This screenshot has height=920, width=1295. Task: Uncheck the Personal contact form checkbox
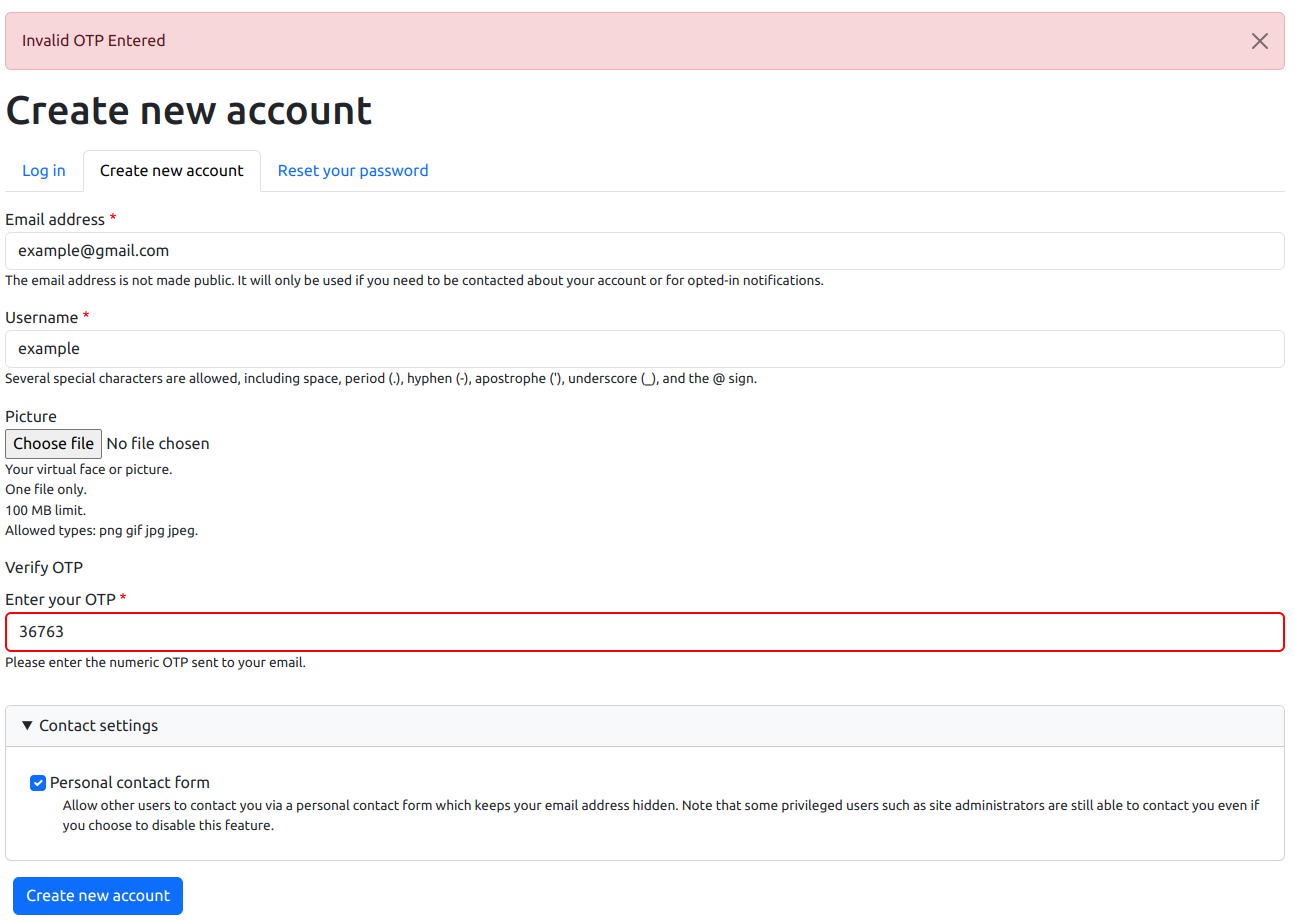38,783
